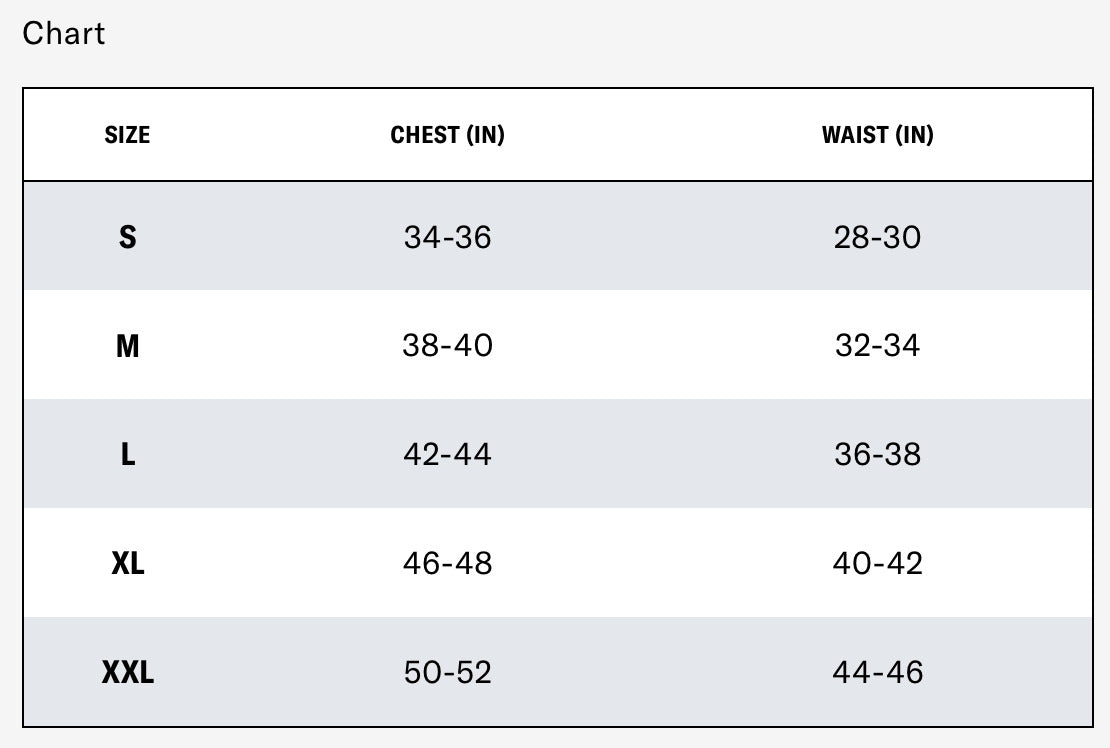The width and height of the screenshot is (1110, 748).
Task: Click waist value 40-42
Action: [877, 563]
